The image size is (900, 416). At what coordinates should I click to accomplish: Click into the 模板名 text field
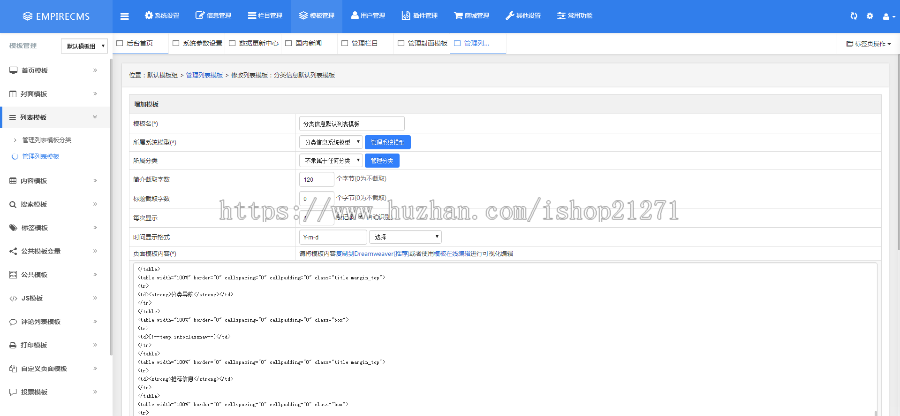pos(352,123)
